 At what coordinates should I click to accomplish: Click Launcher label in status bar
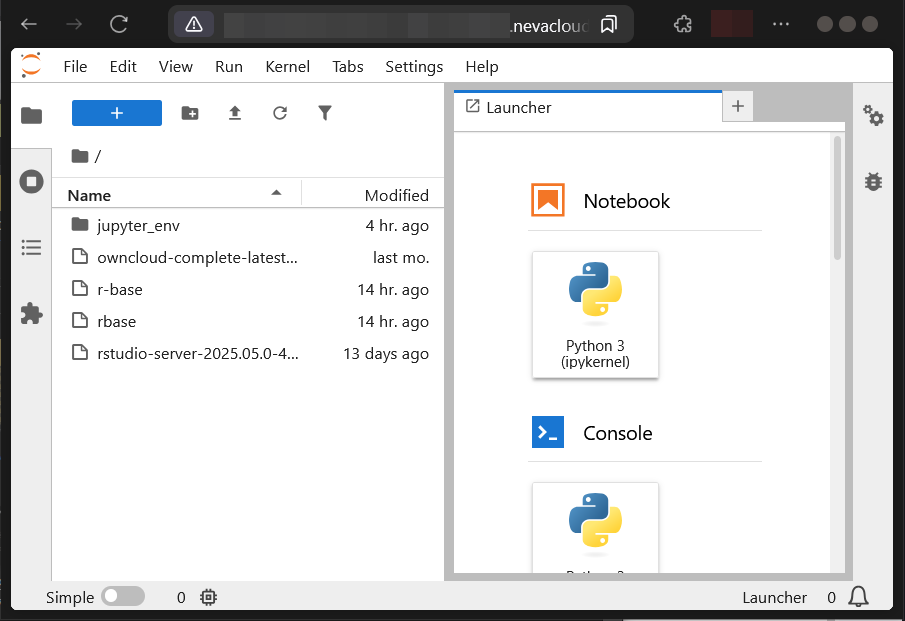pos(775,597)
